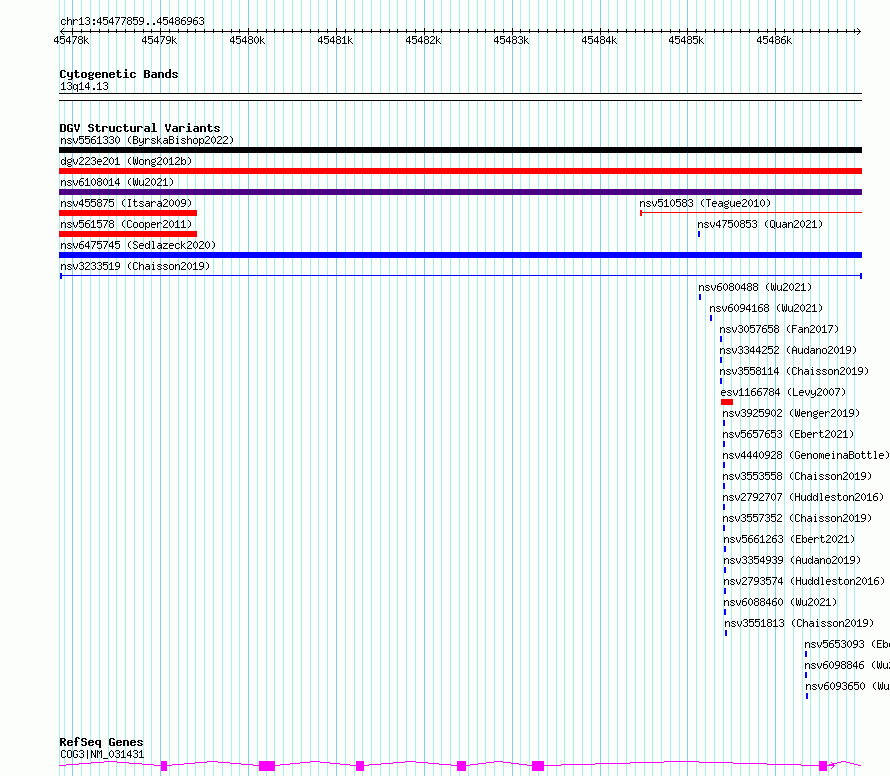Open the nsv3925902 (Wenger2019) variant
Image resolution: width=890 pixels, height=776 pixels.
[791, 413]
